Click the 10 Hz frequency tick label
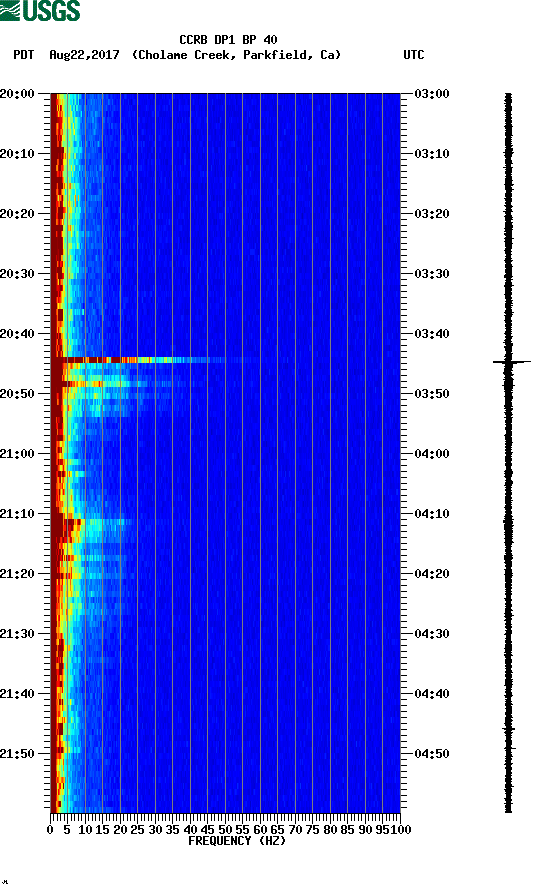This screenshot has width=552, height=893. pyautogui.click(x=85, y=830)
